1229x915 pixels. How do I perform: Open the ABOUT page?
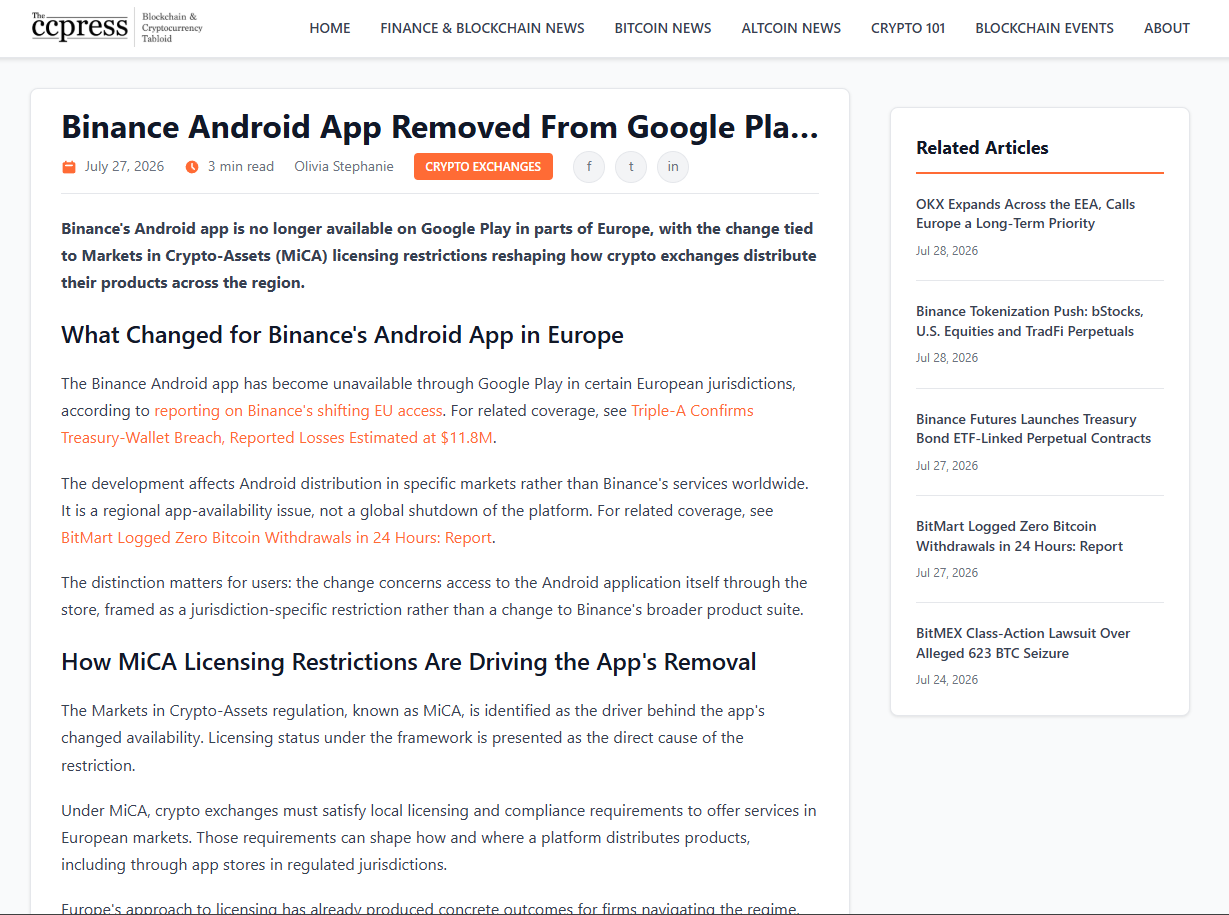(x=1167, y=28)
